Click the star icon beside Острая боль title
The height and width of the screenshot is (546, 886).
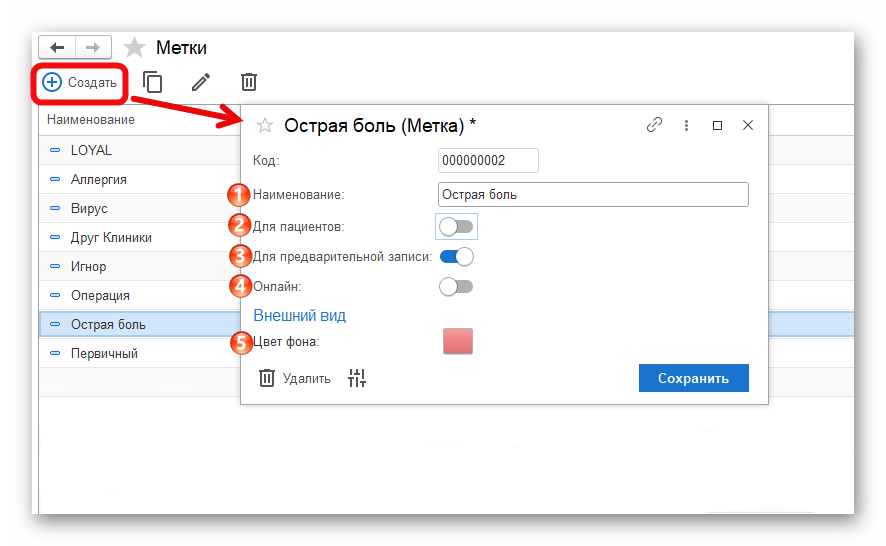[x=264, y=125]
